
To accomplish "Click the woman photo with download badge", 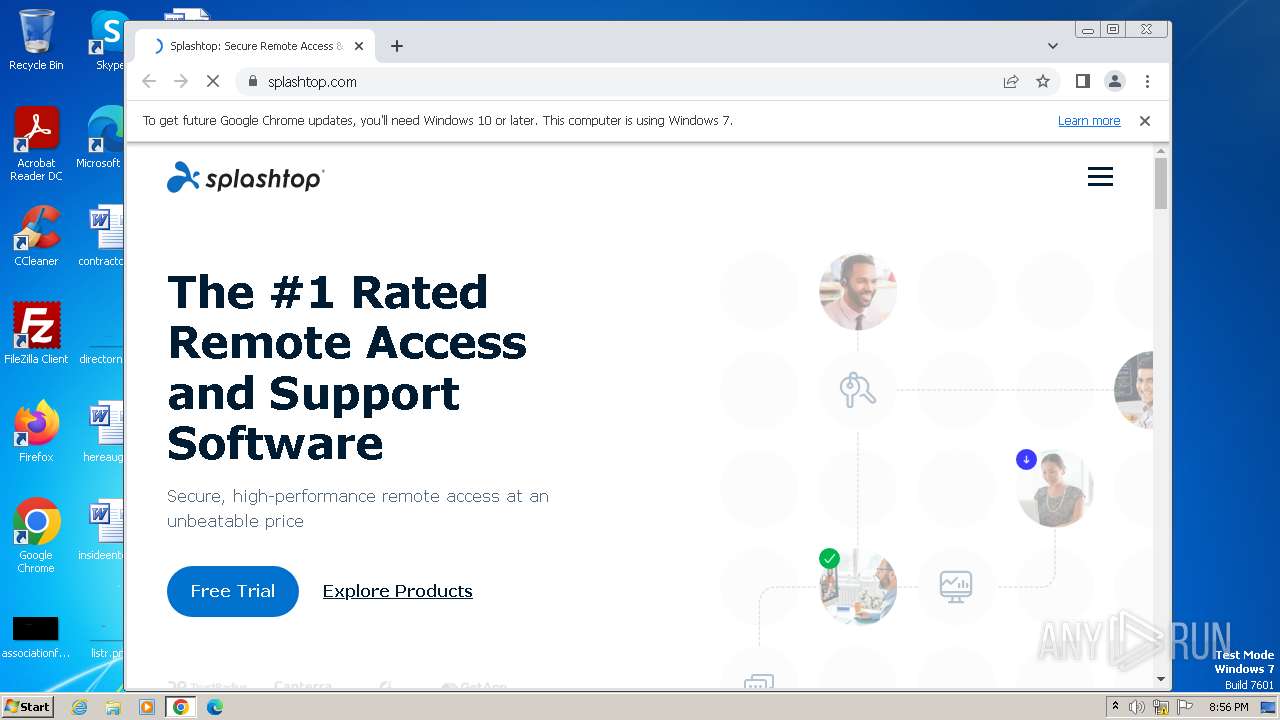I will coord(1055,488).
